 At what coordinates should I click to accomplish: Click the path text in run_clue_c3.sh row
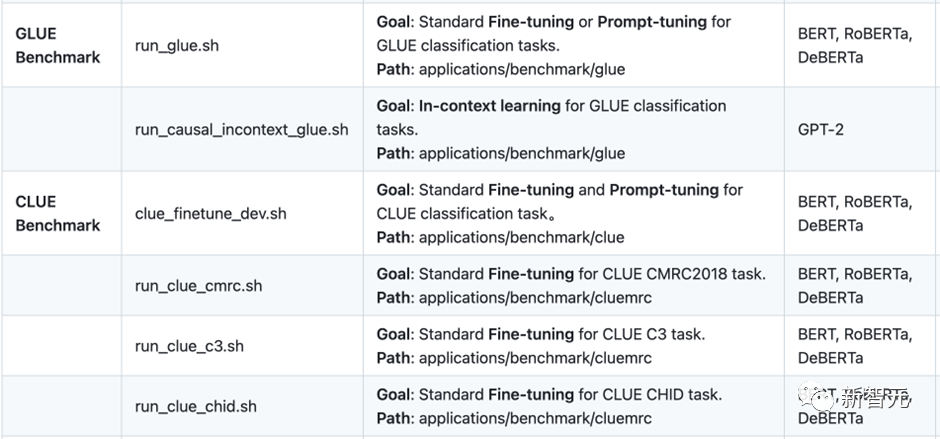point(534,357)
